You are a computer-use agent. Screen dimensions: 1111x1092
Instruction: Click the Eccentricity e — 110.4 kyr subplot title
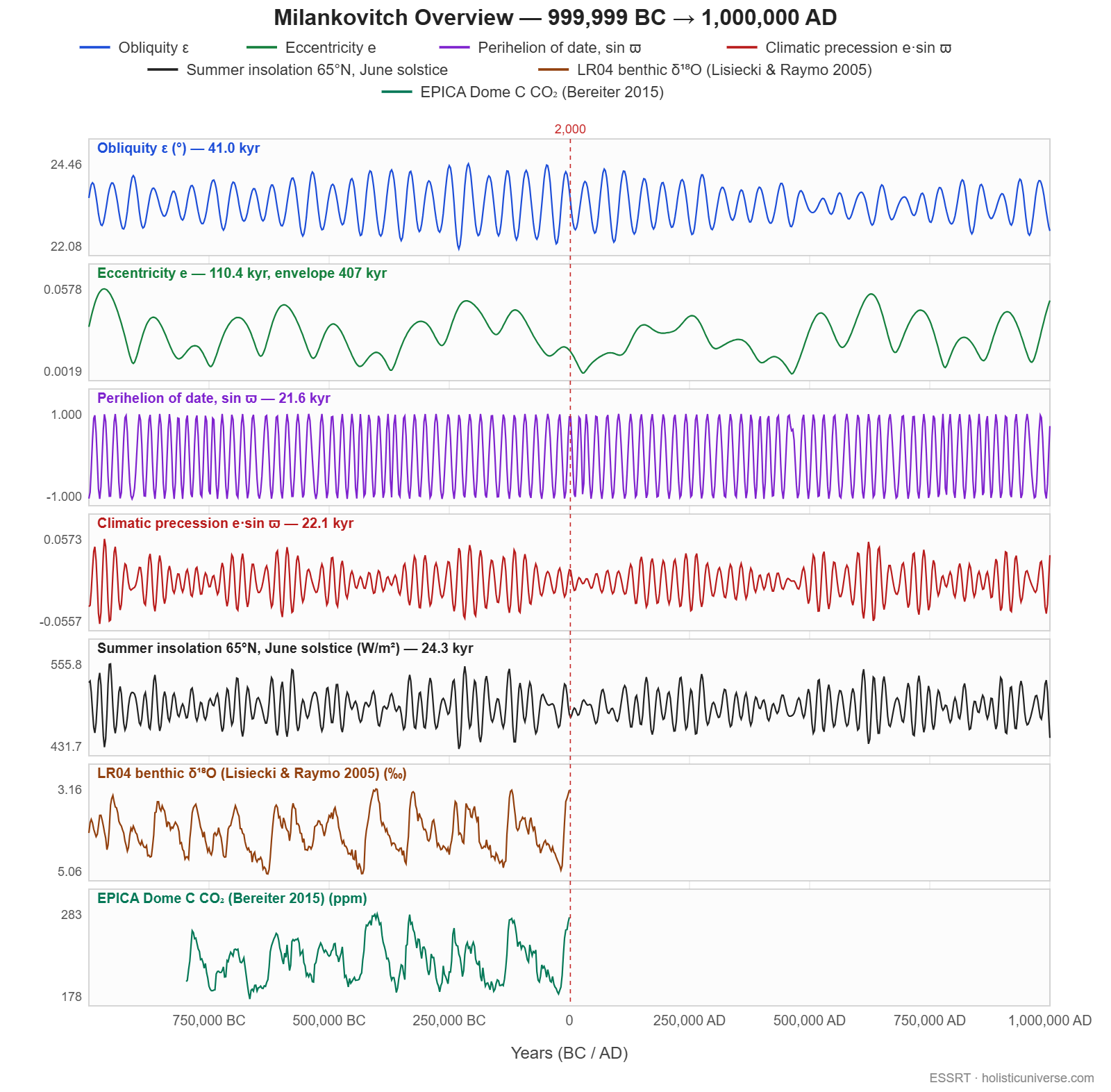point(242,273)
